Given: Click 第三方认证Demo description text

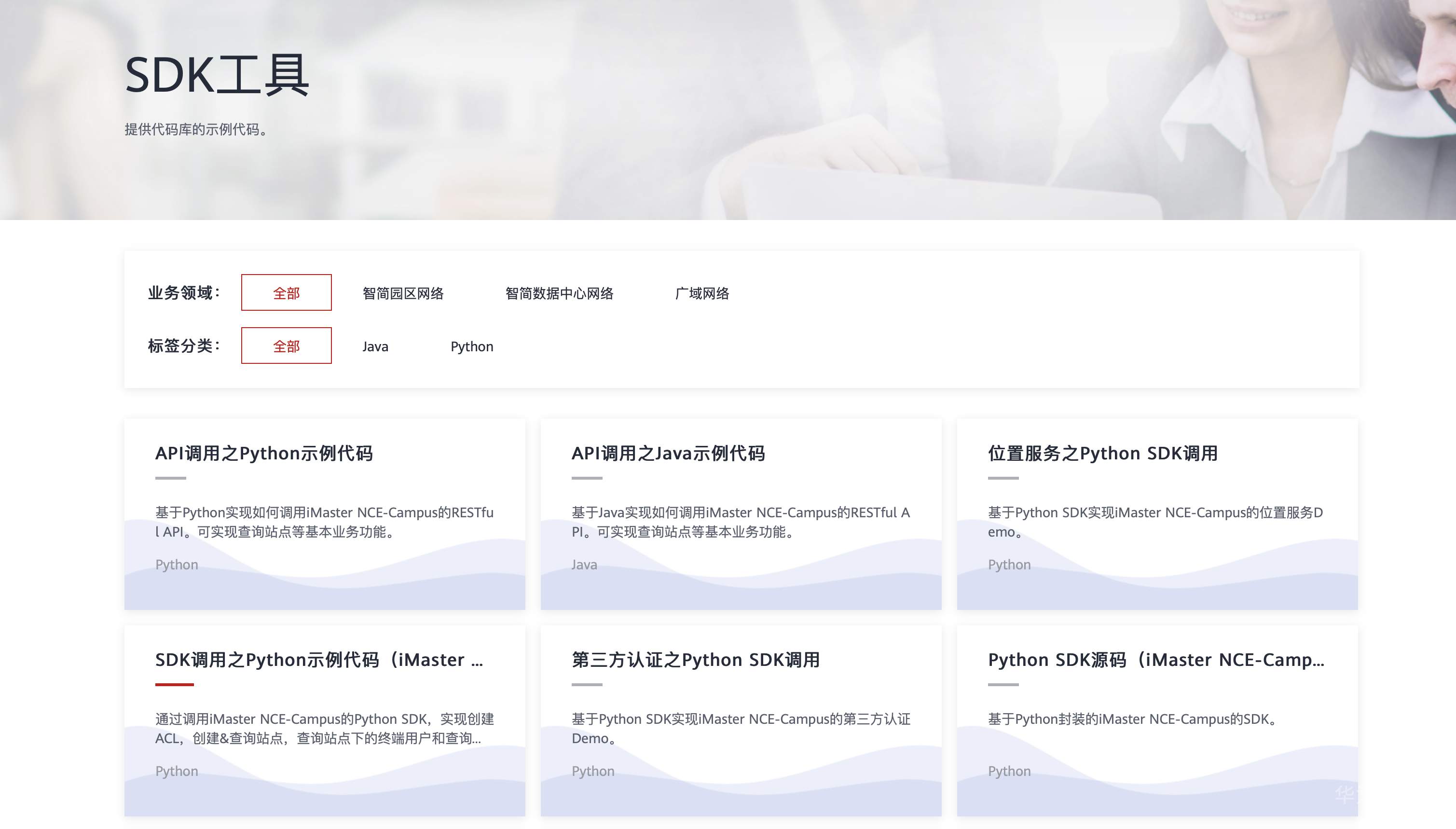Looking at the screenshot, I should click(741, 728).
